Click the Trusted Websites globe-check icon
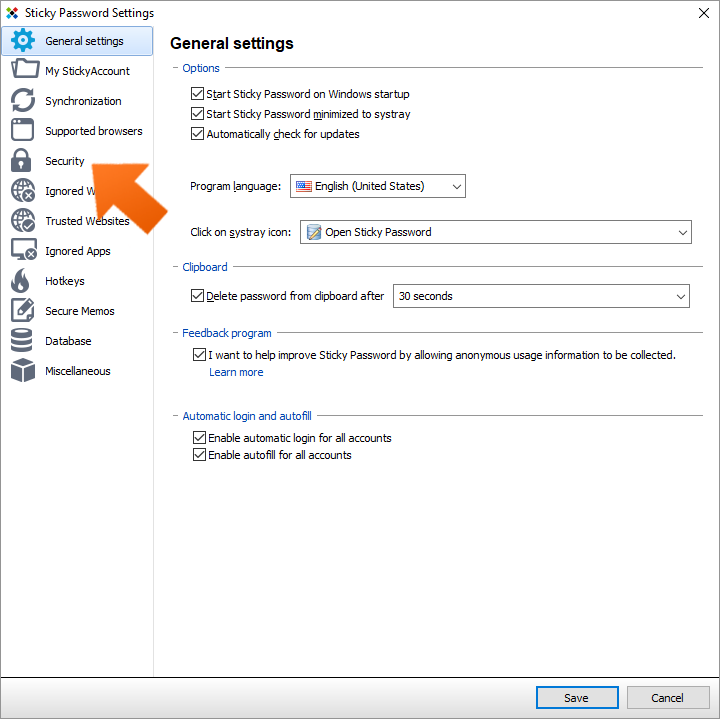The image size is (720, 719). click(x=23, y=220)
